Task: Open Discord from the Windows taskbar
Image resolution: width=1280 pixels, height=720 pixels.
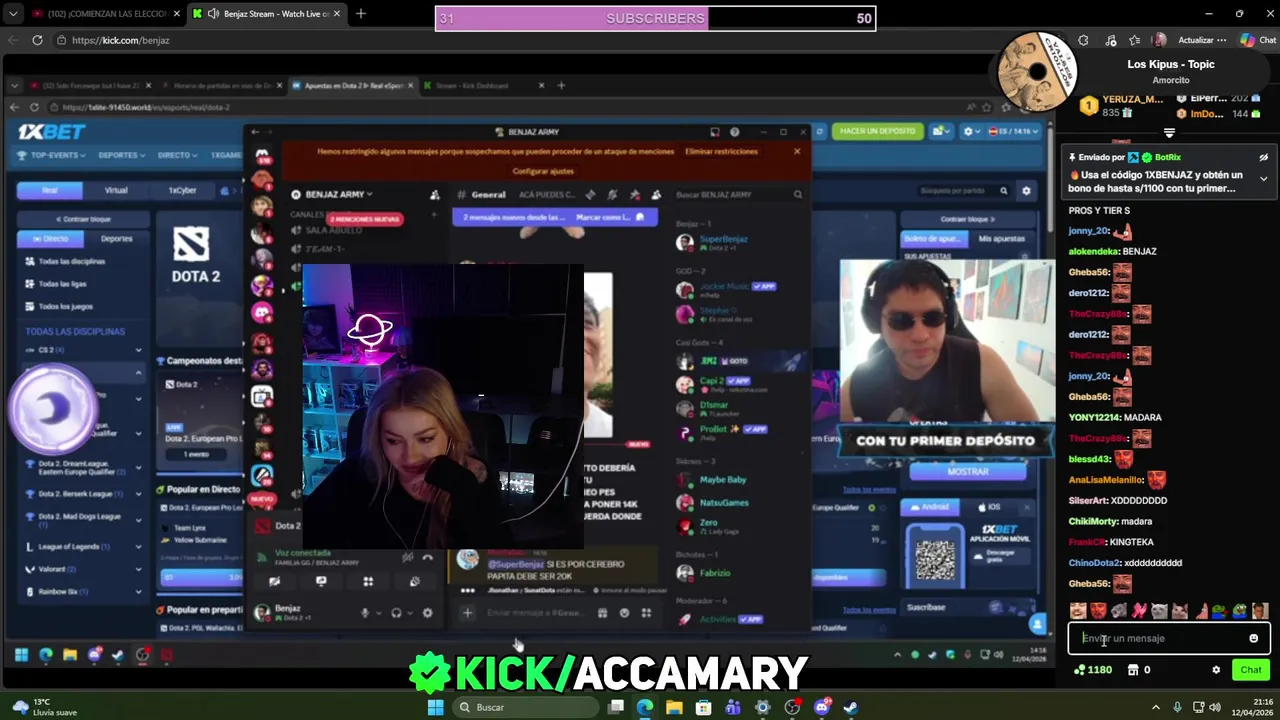Action: click(822, 707)
